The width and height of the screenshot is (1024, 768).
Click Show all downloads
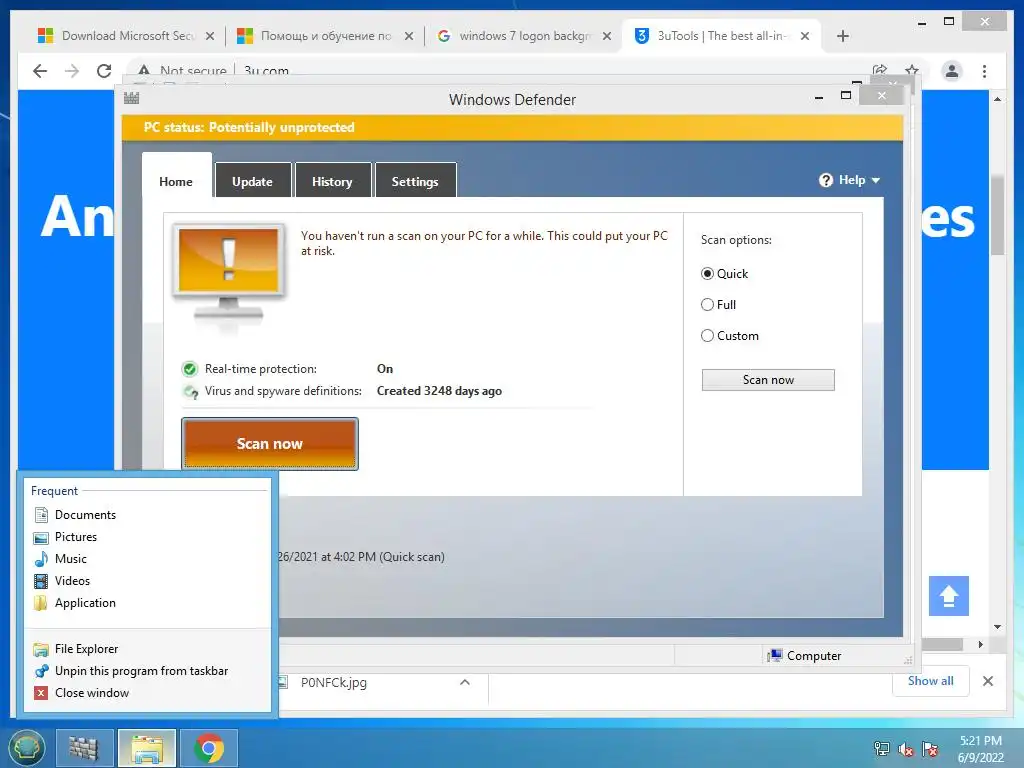[931, 681]
